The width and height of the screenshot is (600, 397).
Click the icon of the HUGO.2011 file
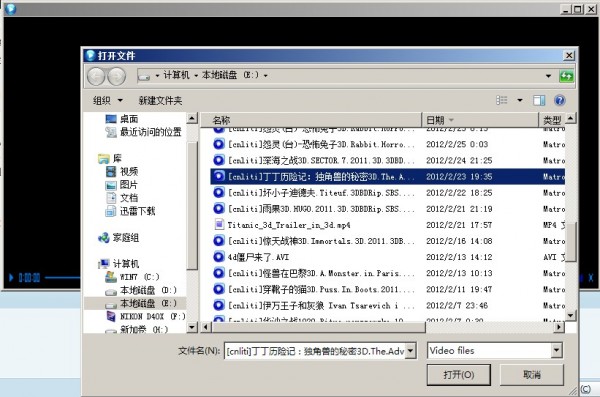(x=218, y=208)
